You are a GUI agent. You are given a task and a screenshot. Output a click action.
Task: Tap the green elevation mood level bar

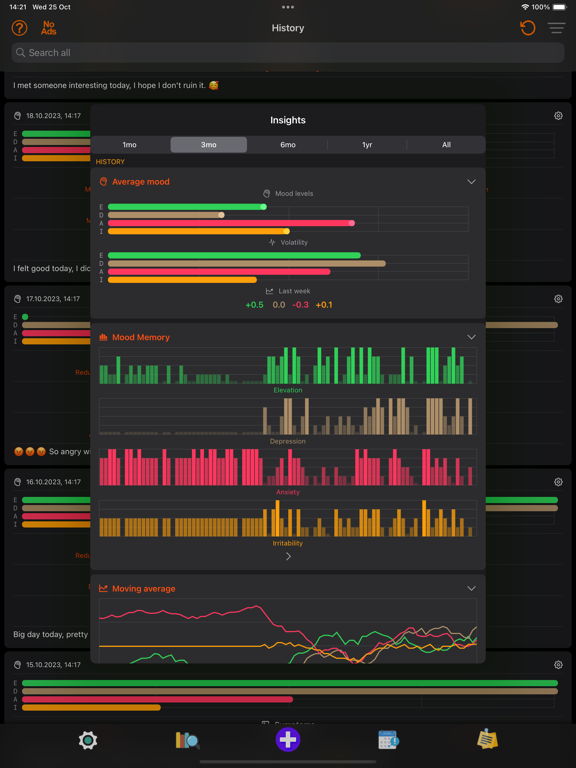coord(187,207)
